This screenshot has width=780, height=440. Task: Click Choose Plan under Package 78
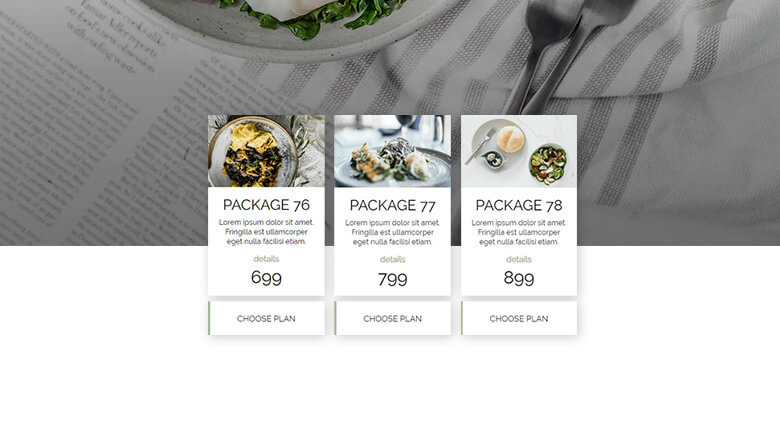(x=519, y=318)
